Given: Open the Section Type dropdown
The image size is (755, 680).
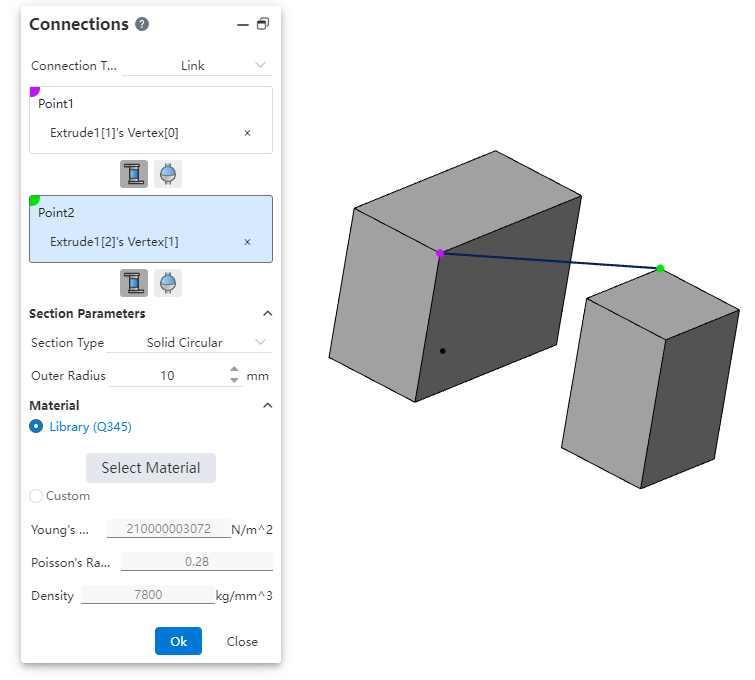Looking at the screenshot, I should tap(189, 343).
